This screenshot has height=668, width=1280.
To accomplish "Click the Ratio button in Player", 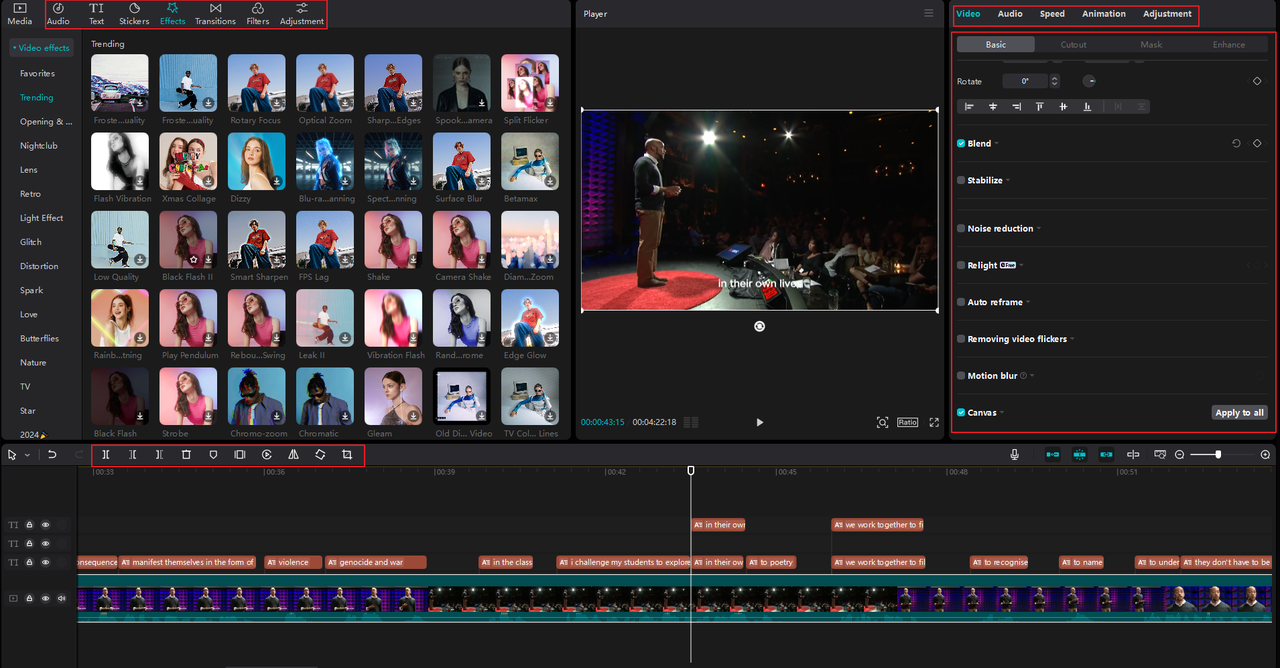I will pos(907,422).
